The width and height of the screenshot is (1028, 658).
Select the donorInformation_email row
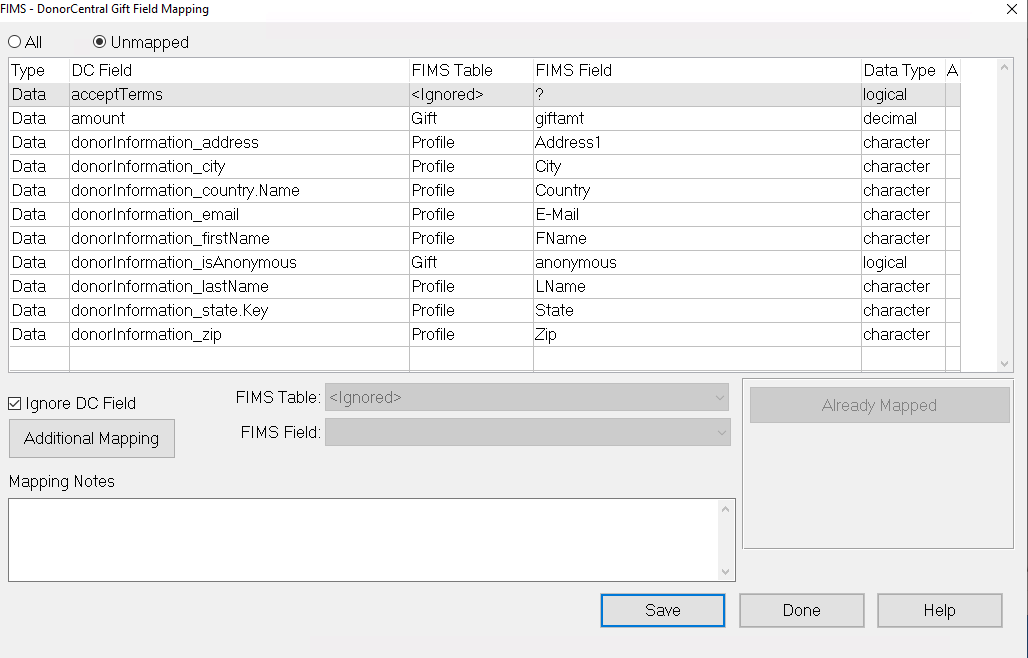(484, 214)
